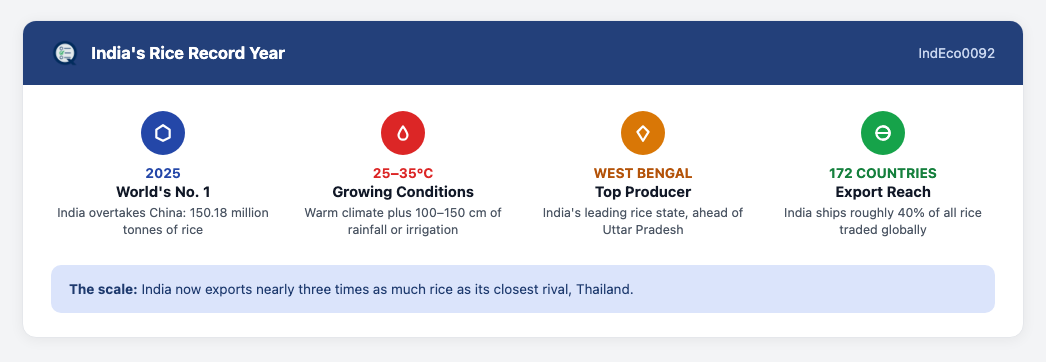Click the 40% of all rice traded text
The image size is (1046, 362).
(883, 221)
